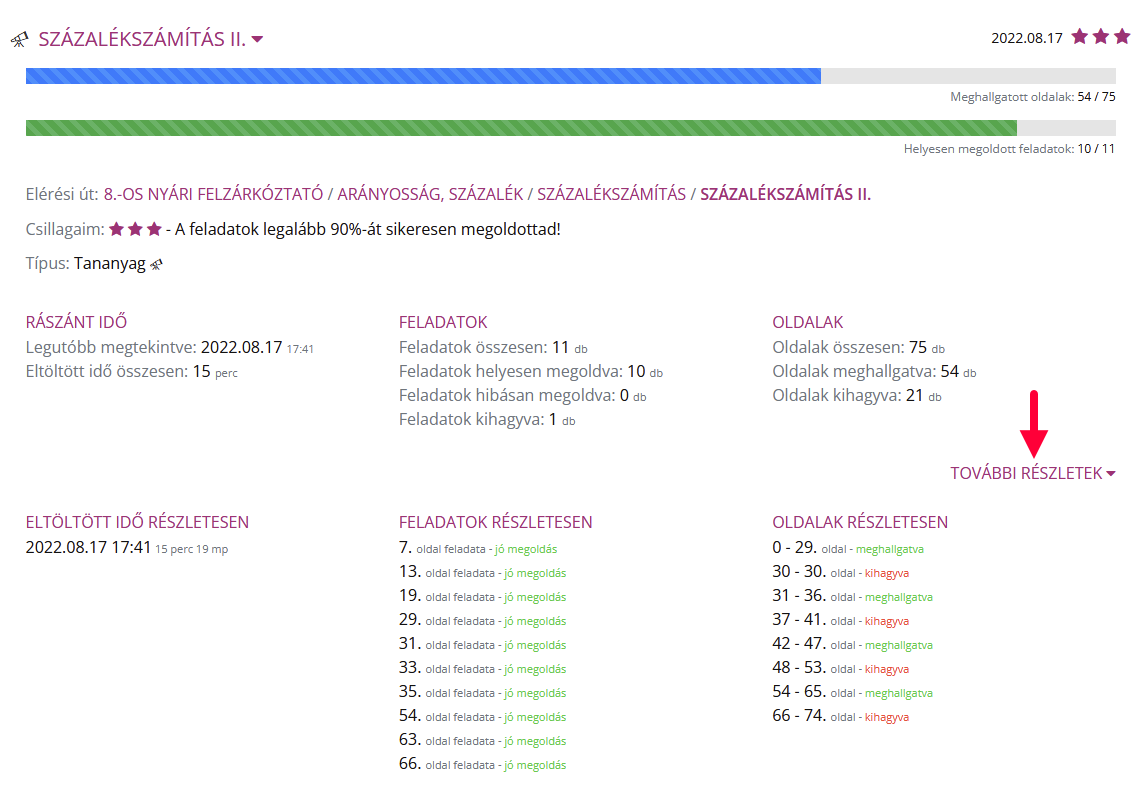The height and width of the screenshot is (798, 1139).
Task: Click the star icons in the Csillagaim row
Action: pyautogui.click(x=134, y=229)
